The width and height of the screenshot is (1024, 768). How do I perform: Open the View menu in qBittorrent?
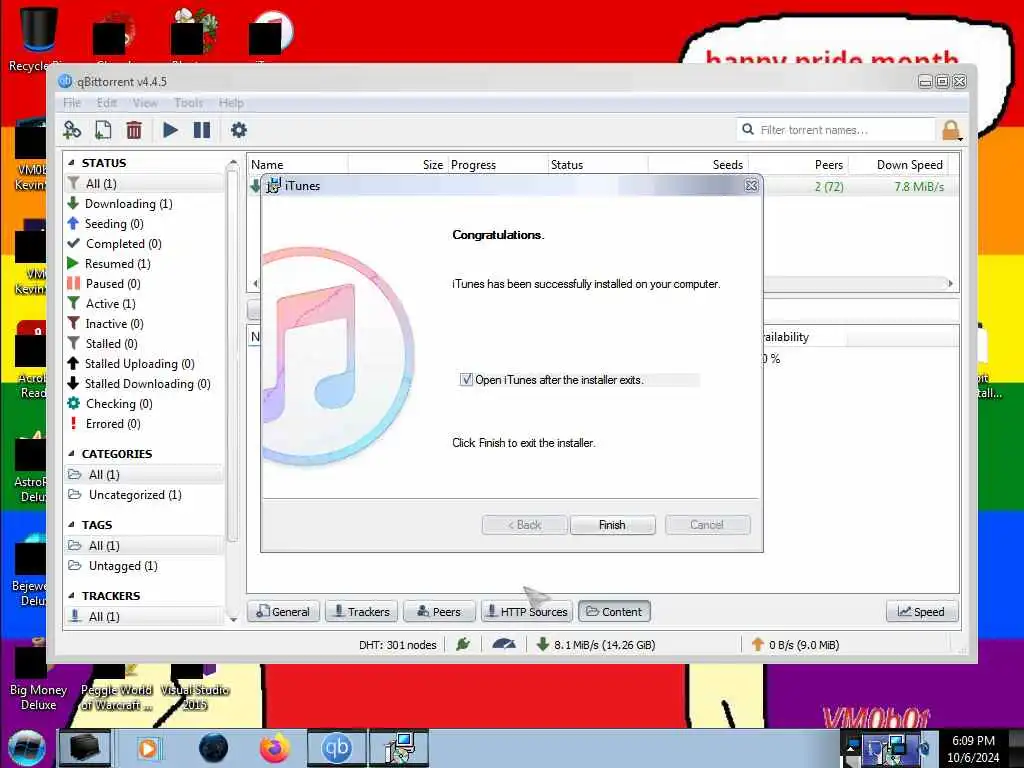pos(145,103)
